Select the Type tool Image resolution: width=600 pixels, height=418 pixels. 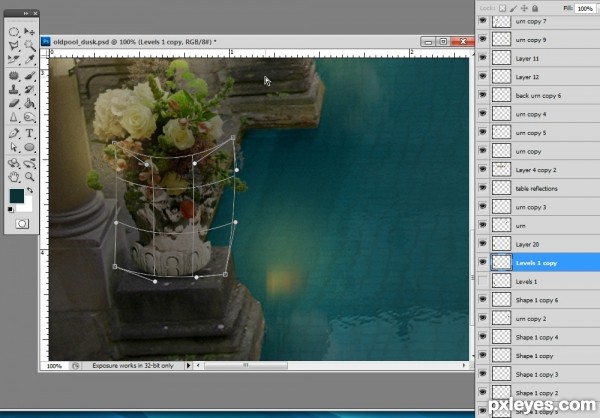click(x=29, y=133)
